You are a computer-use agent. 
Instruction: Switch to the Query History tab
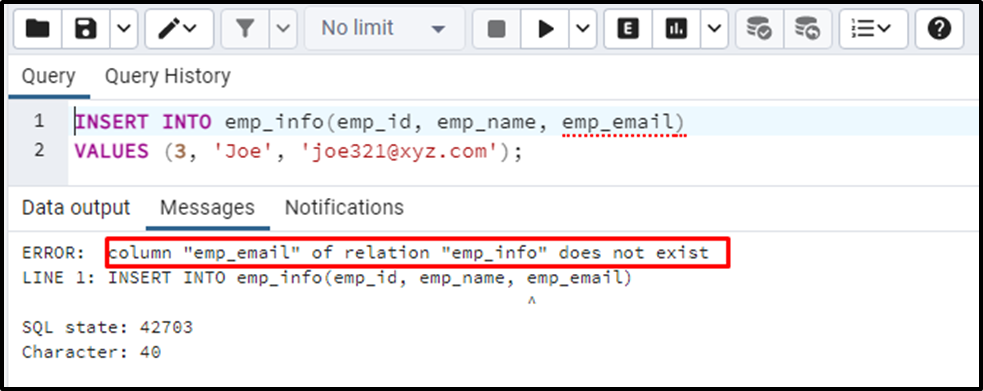coord(167,76)
